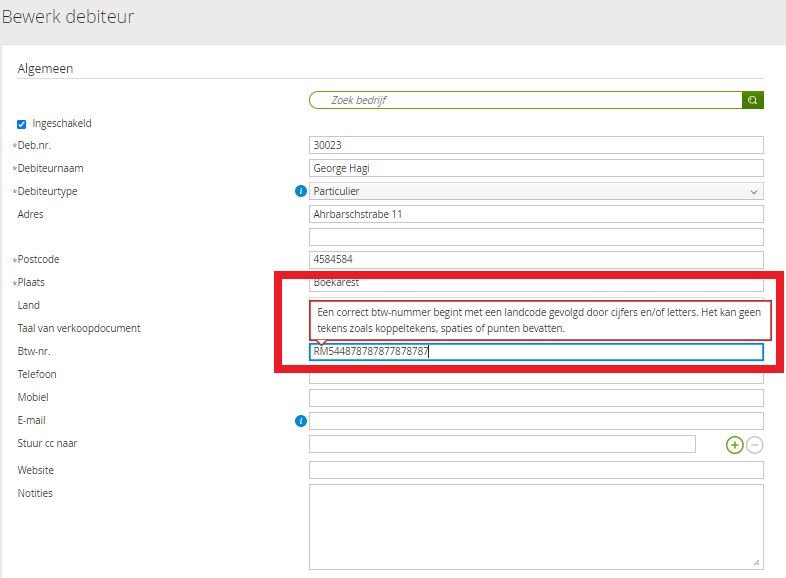Focus the Mobiel input field
This screenshot has width=786, height=578.
click(x=536, y=398)
